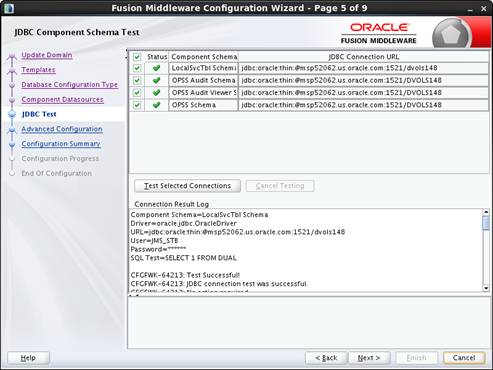Select the current JDBC Test step

[x=39, y=114]
